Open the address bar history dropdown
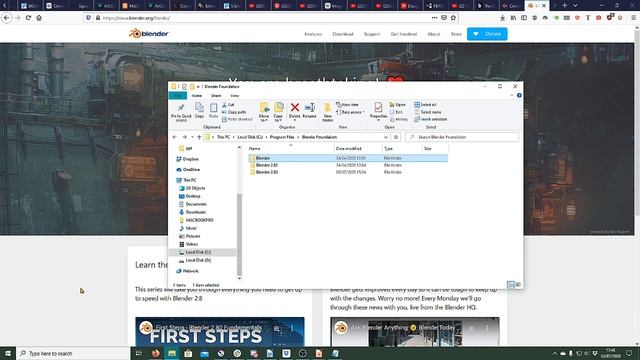The width and height of the screenshot is (640, 360). (x=386, y=137)
